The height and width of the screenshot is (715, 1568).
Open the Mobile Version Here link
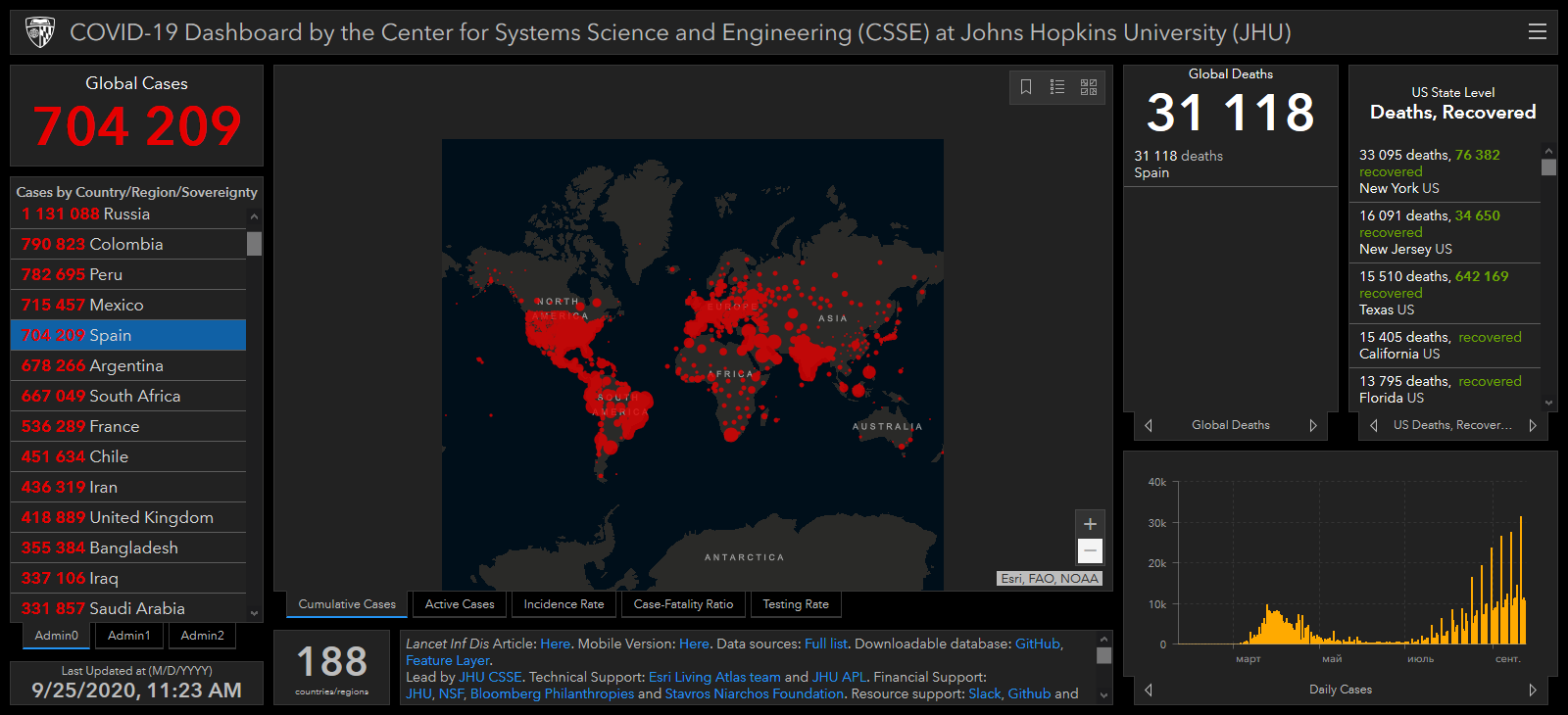(x=694, y=643)
